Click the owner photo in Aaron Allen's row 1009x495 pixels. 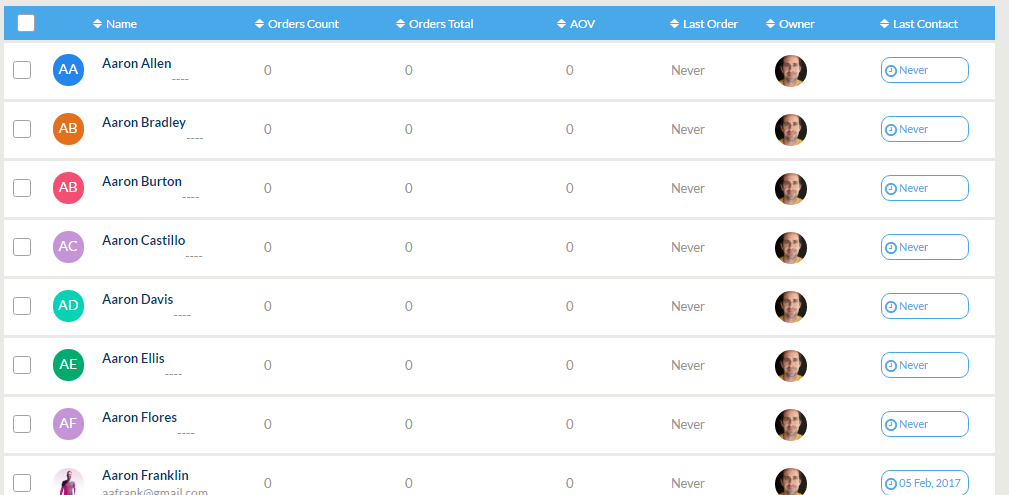tap(791, 71)
